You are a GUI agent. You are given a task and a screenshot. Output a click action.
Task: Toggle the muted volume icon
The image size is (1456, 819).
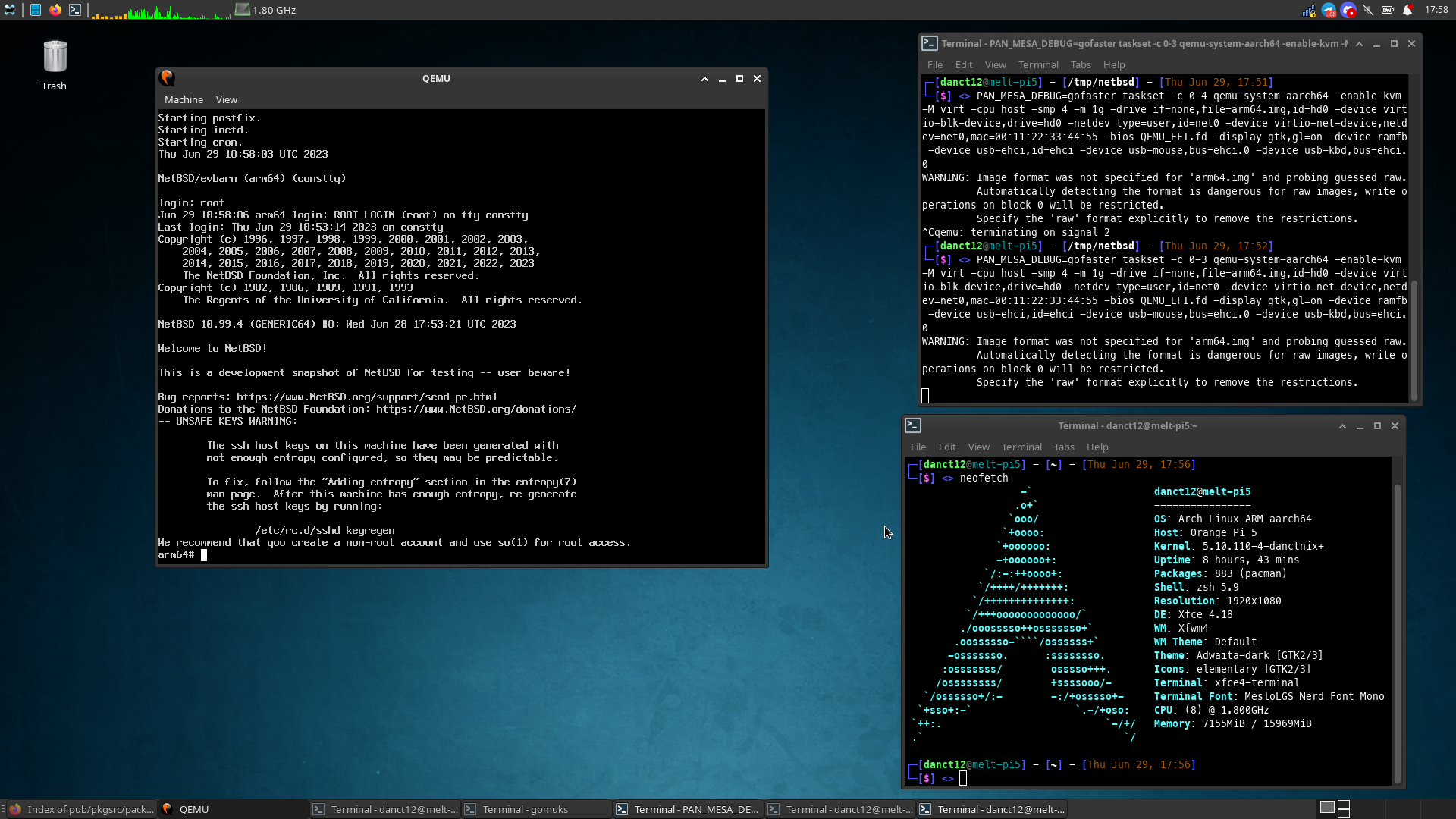point(1368,10)
